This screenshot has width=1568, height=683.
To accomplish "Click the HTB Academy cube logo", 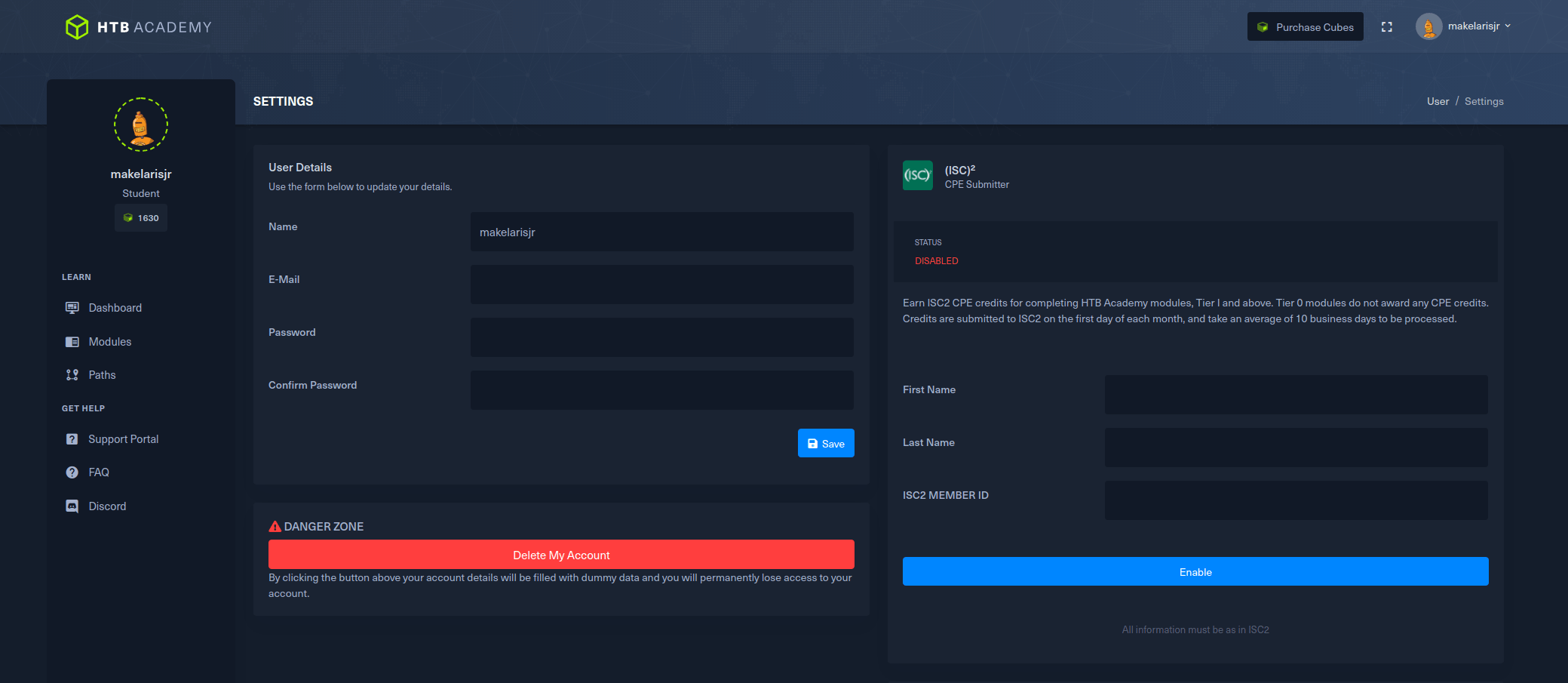I will [77, 27].
